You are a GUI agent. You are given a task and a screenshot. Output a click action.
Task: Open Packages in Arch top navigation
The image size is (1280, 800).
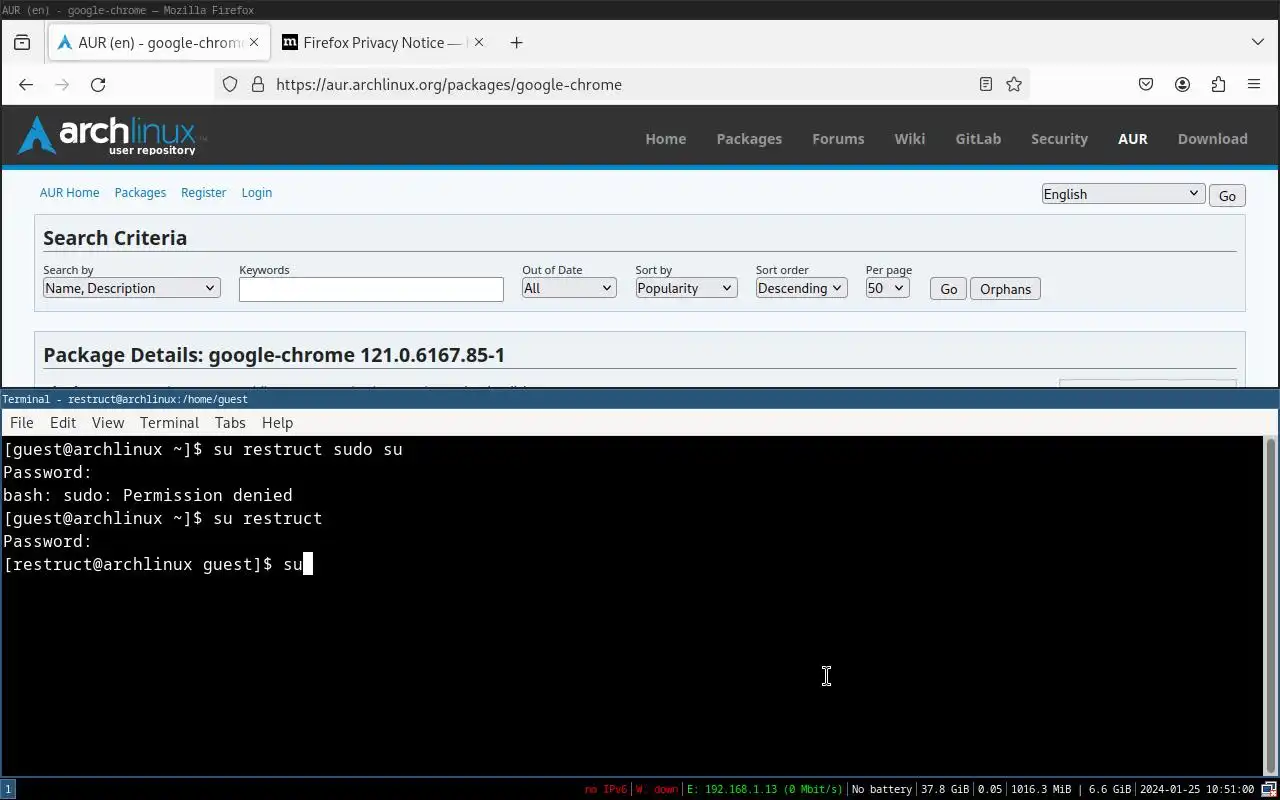(749, 139)
